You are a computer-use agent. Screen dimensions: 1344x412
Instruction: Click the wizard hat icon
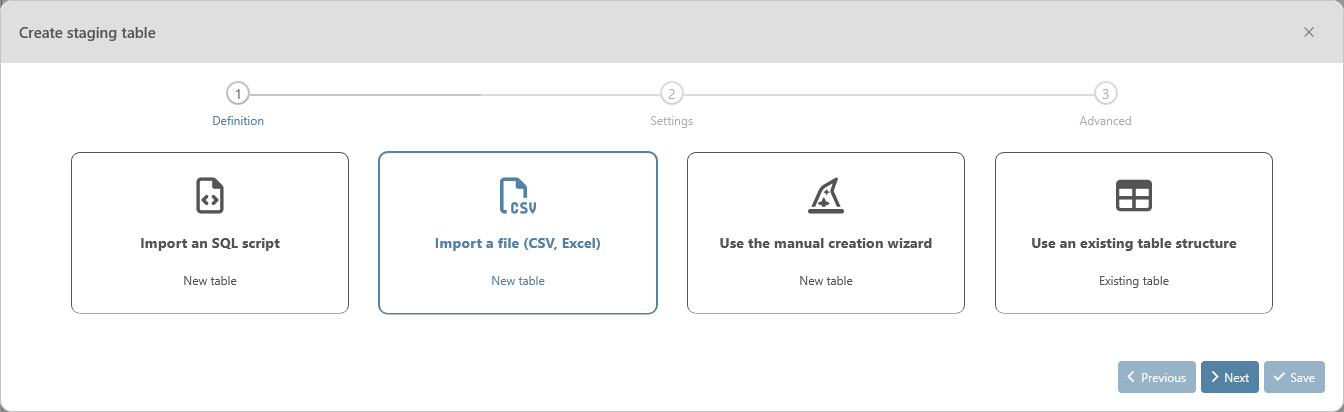tap(826, 196)
